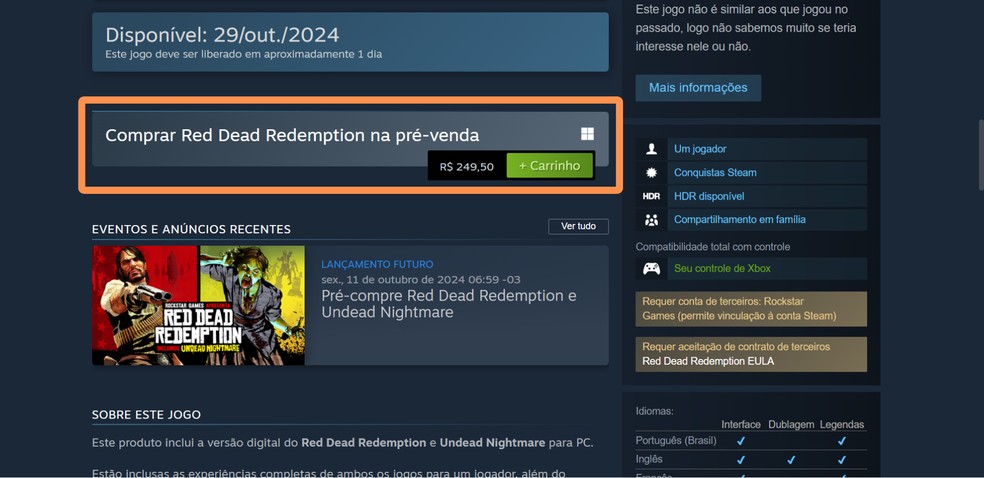The height and width of the screenshot is (478, 984).
Task: Open the Compartilhamento em família link
Action: coord(739,220)
